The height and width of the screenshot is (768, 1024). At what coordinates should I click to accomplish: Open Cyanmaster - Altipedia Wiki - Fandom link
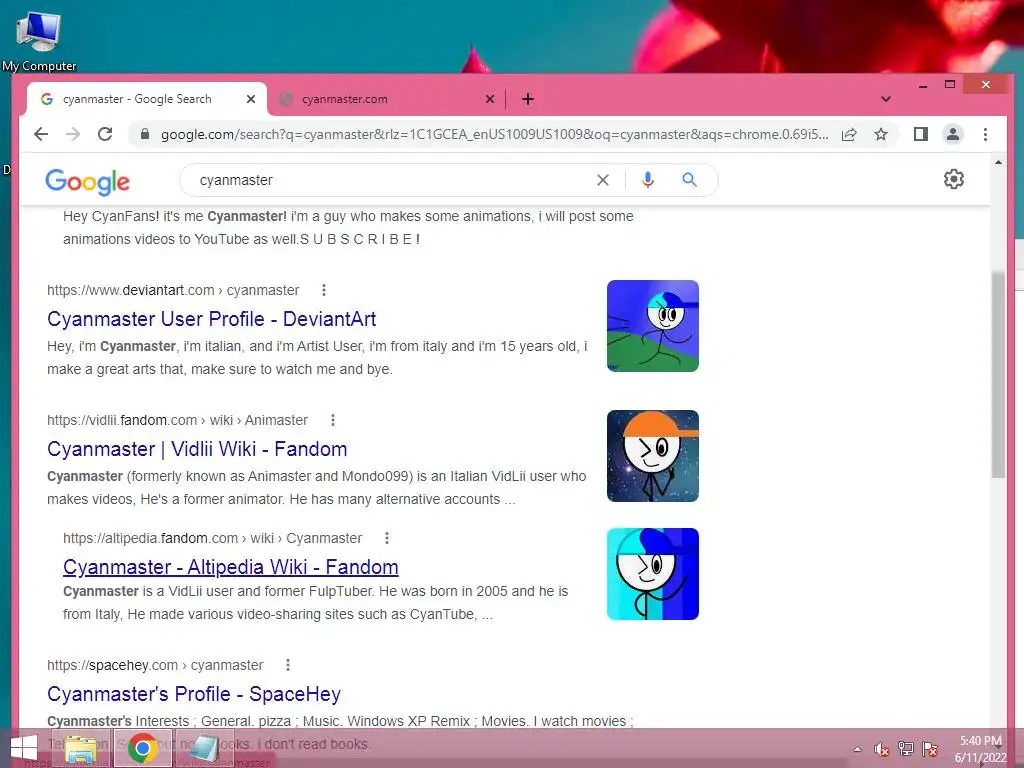[231, 567]
